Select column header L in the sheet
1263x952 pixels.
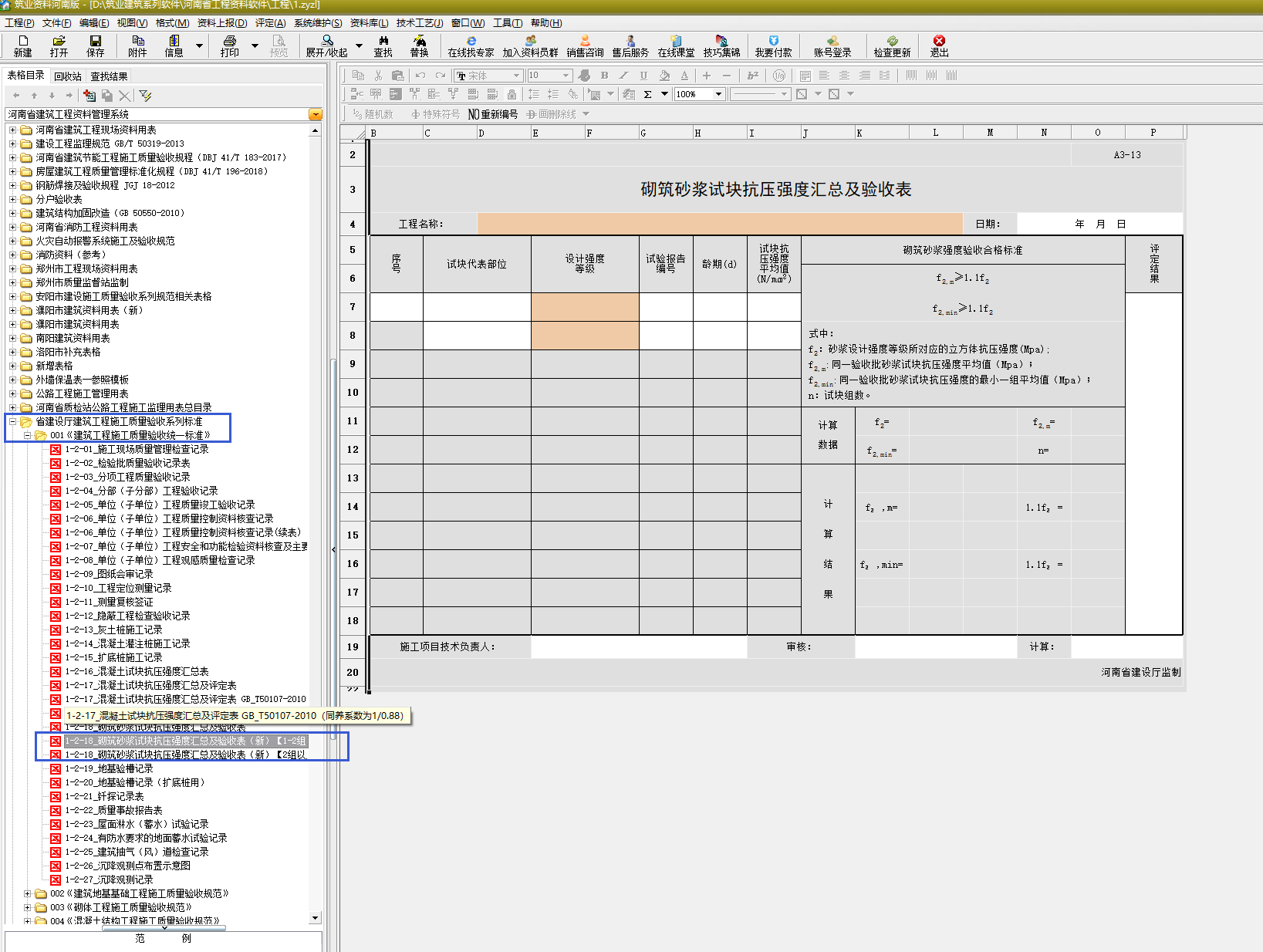point(936,133)
